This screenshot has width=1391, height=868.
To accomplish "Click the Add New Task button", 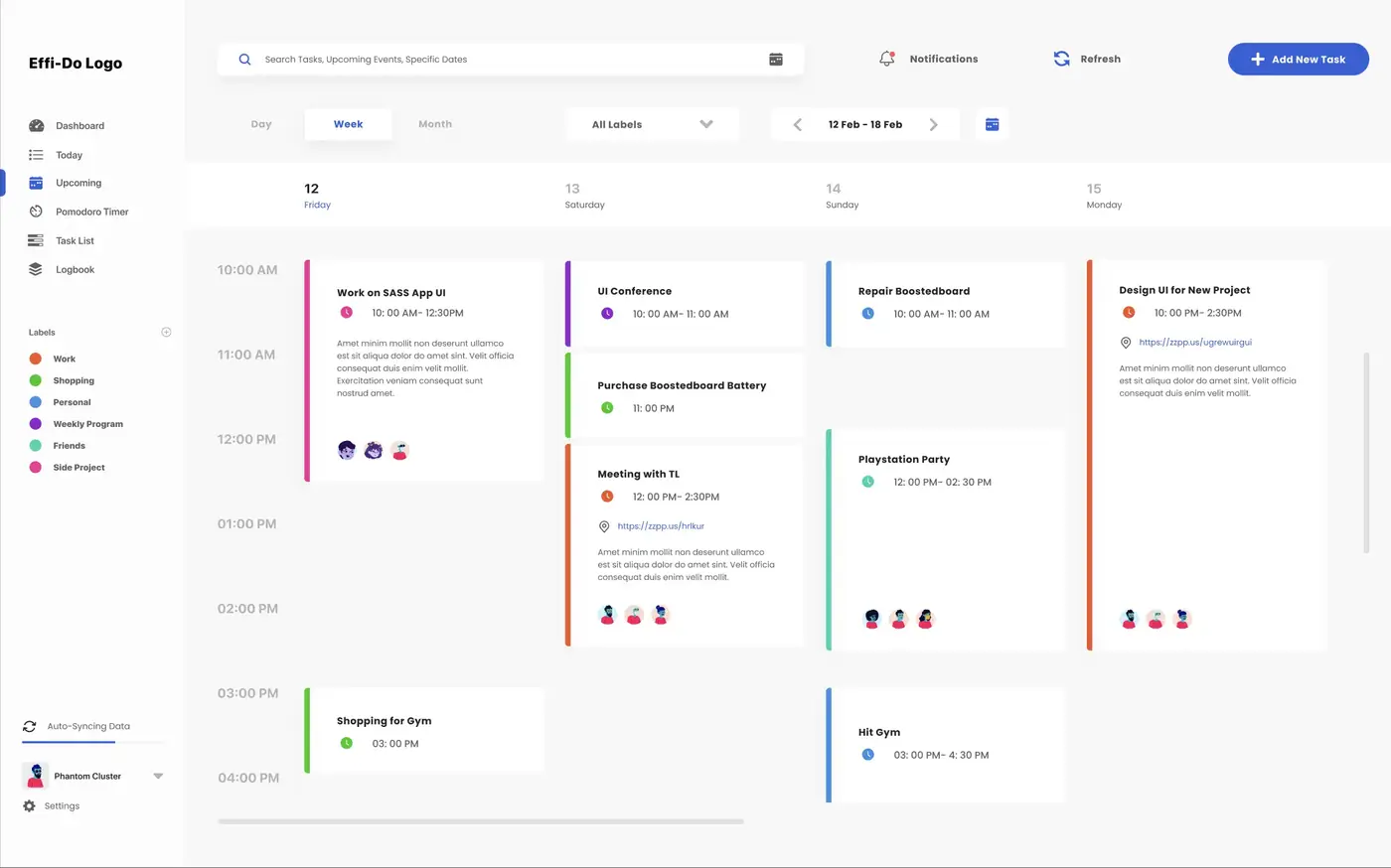I will [1299, 60].
